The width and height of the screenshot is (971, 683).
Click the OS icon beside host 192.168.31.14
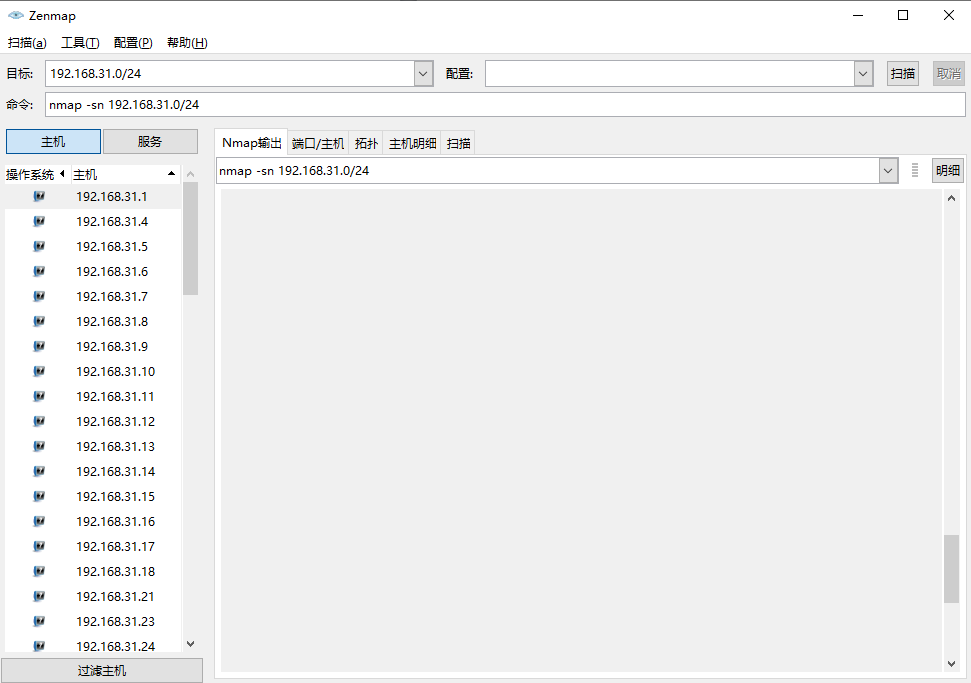click(x=39, y=471)
